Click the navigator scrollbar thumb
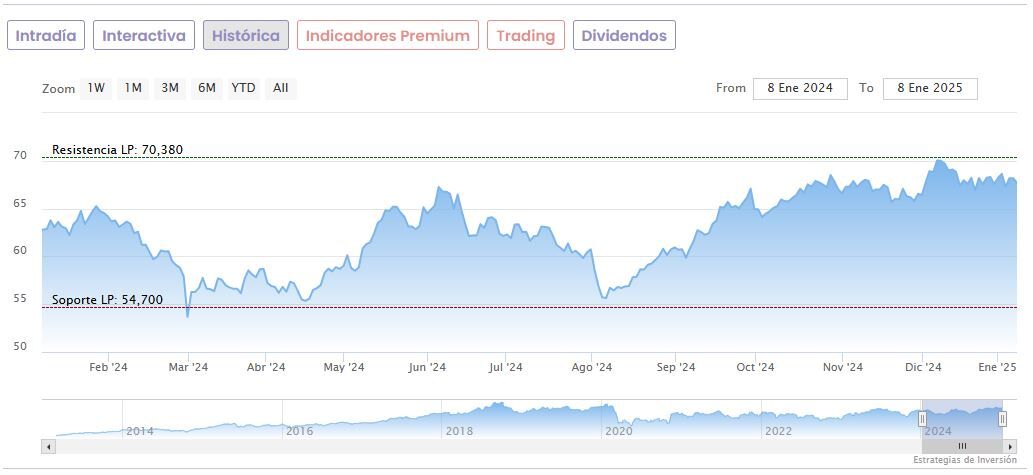 click(962, 446)
